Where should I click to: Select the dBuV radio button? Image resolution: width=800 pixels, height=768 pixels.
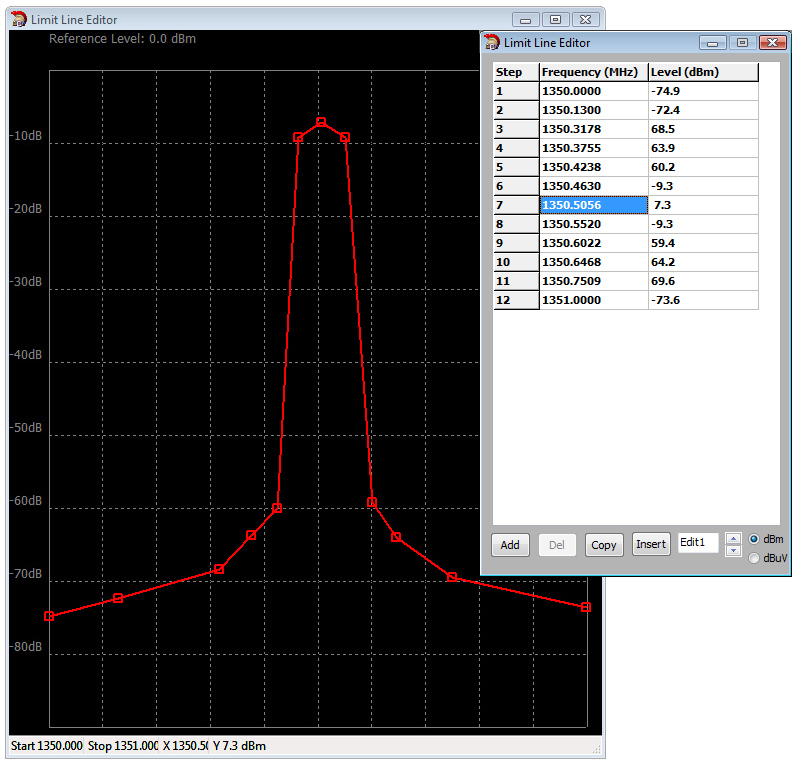coord(754,558)
